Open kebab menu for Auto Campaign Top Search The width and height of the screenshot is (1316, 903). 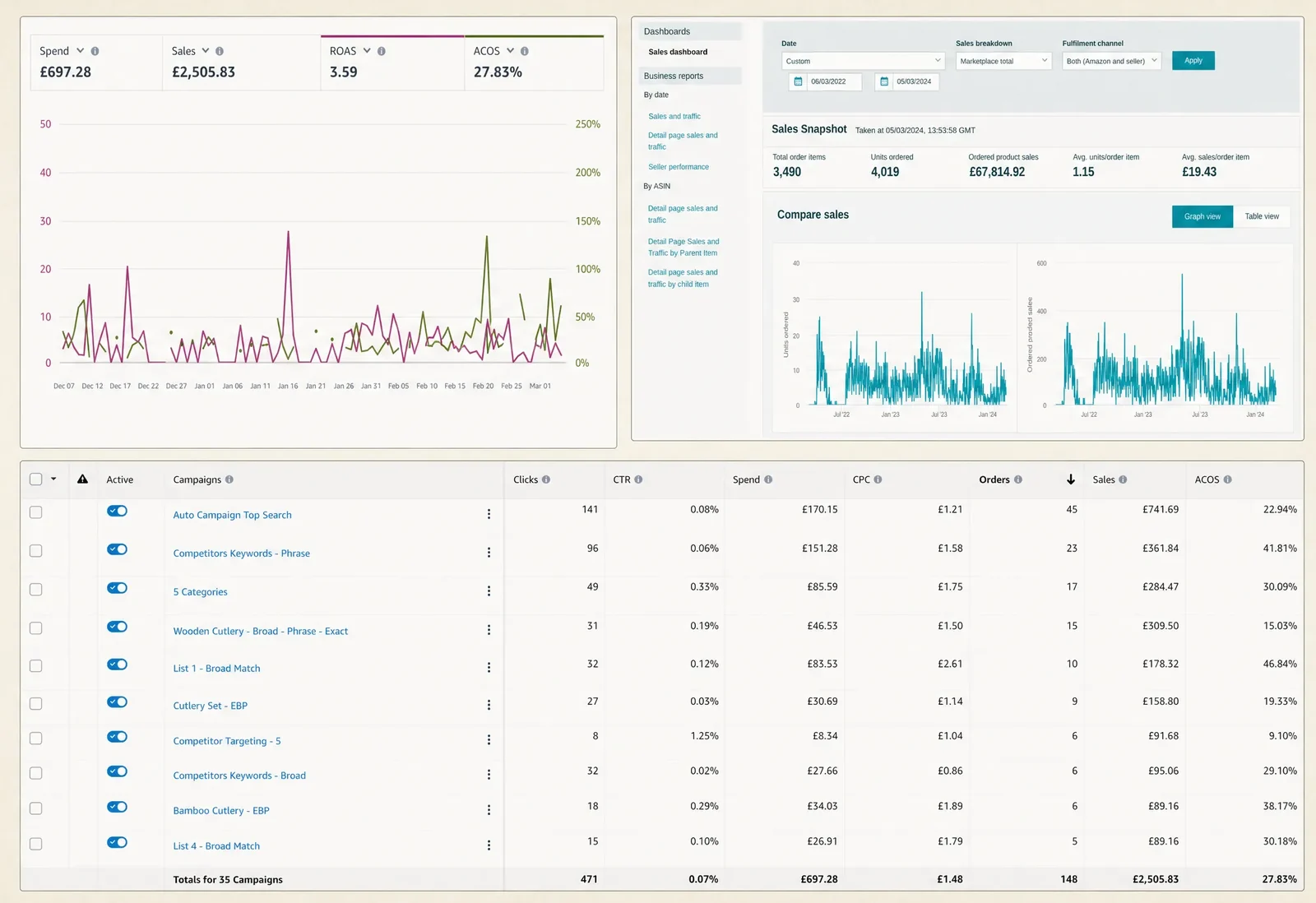click(x=489, y=514)
